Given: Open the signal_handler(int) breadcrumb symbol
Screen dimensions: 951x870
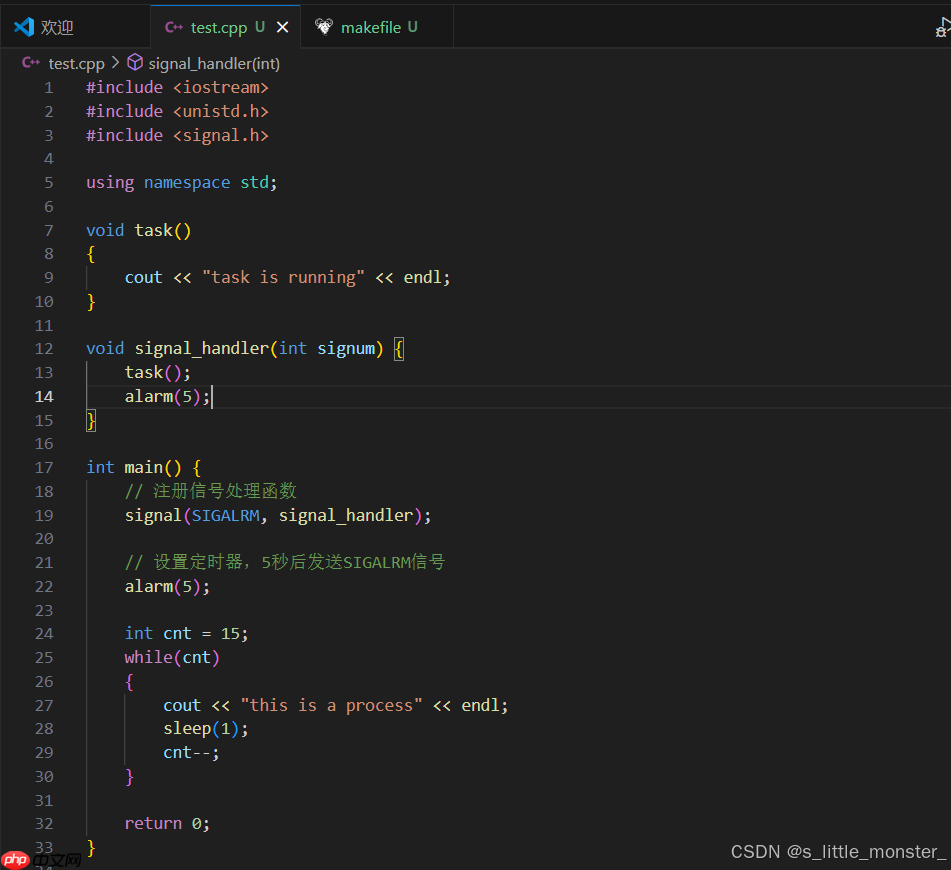Looking at the screenshot, I should (214, 64).
